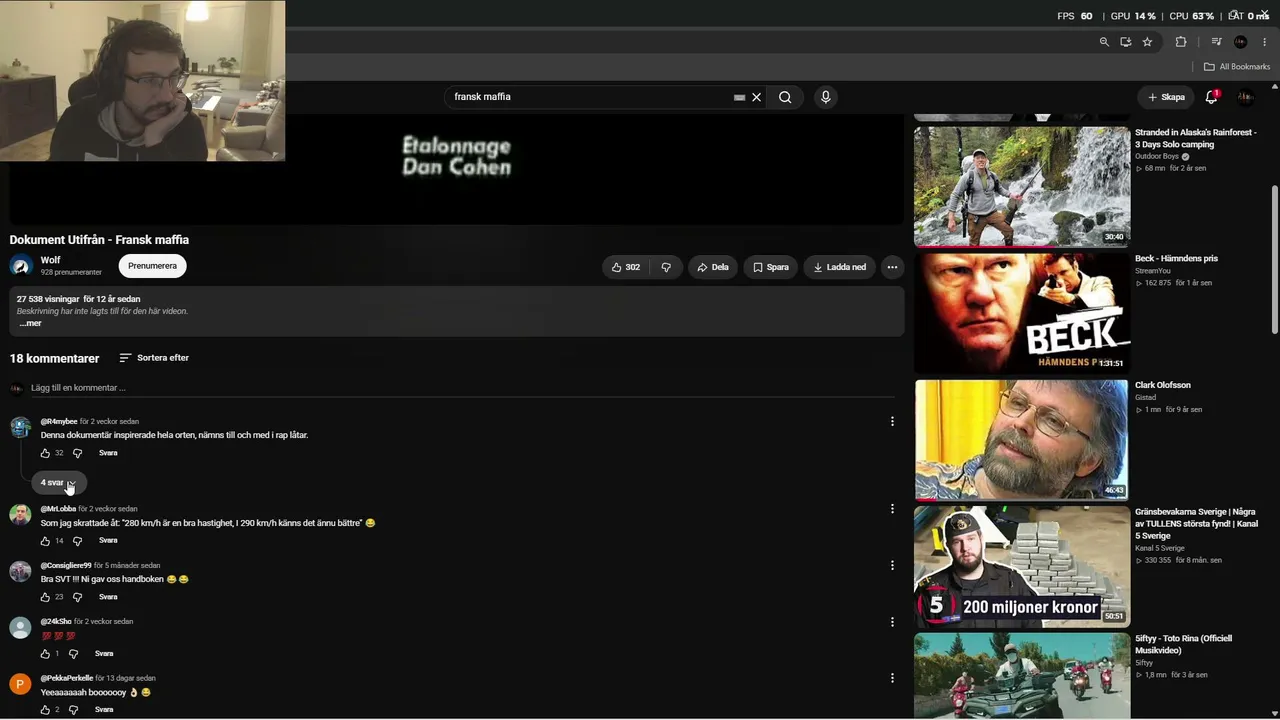Visit the Outdoor Boys channel
Screen dimensions: 1280x720
coord(1157,157)
